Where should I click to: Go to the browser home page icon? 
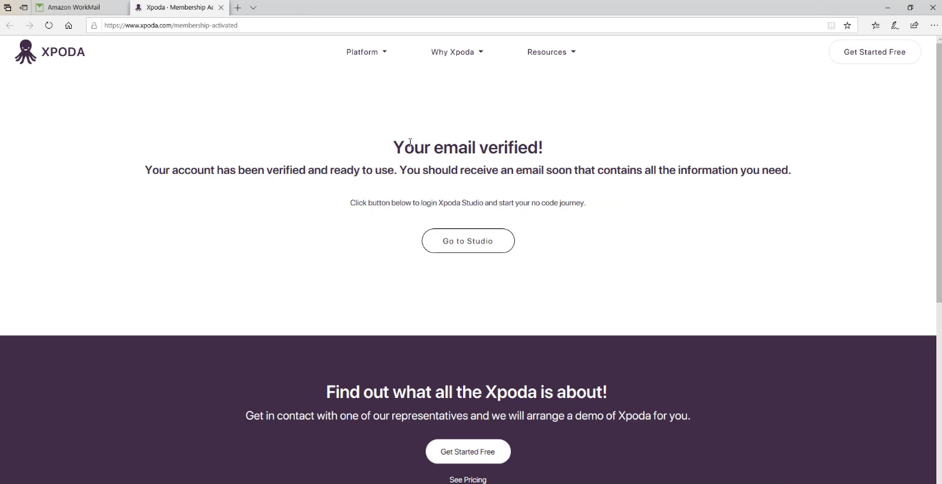pos(68,25)
